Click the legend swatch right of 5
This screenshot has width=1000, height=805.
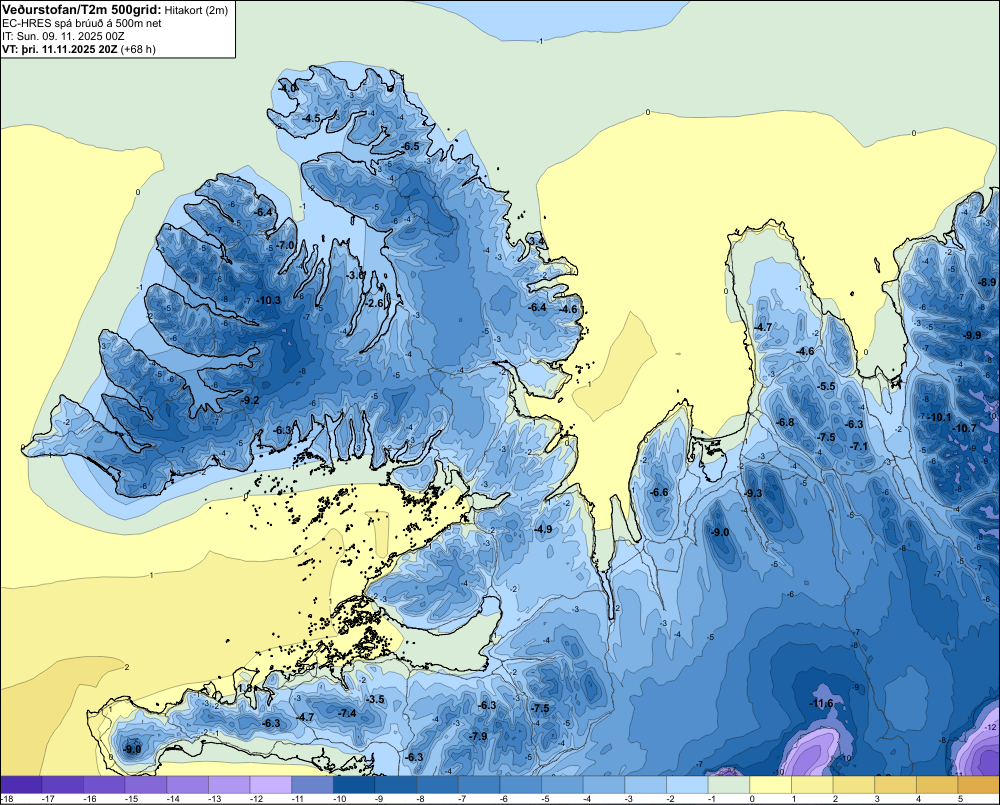coord(978,785)
